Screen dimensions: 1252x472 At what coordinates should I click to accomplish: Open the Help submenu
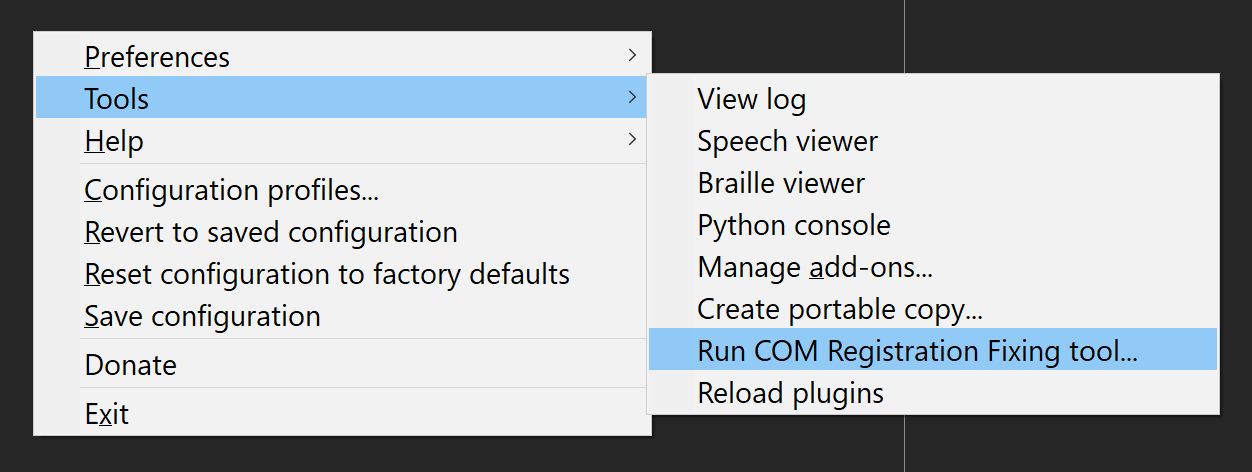pos(114,141)
